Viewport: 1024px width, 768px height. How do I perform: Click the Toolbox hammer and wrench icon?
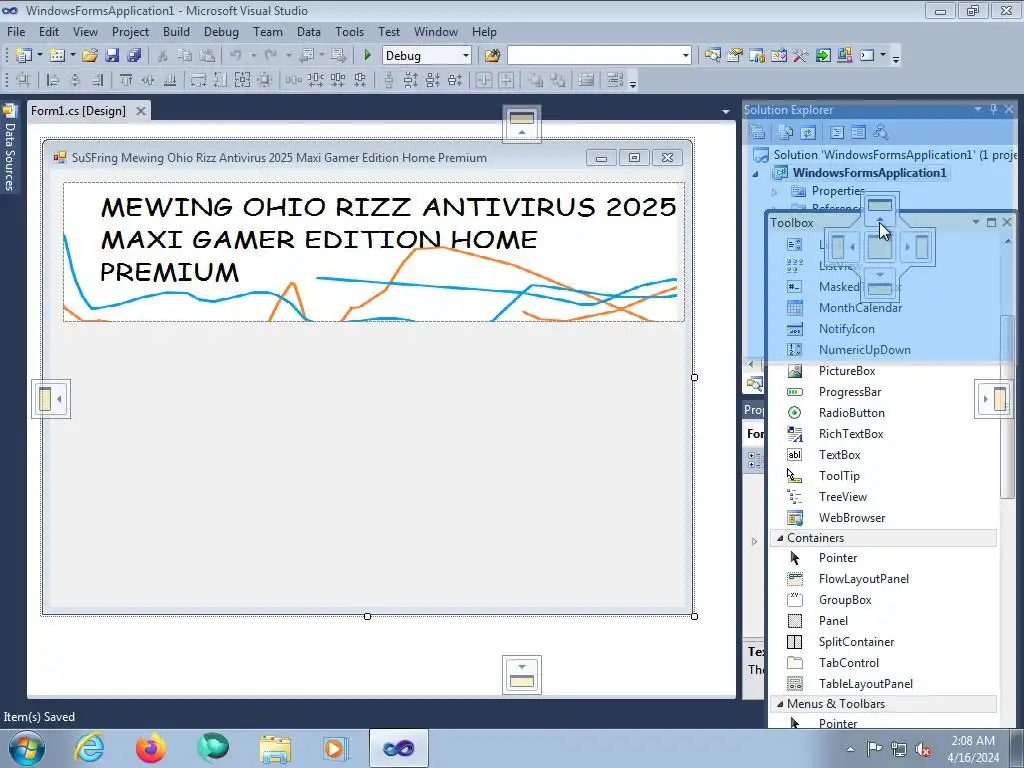[801, 56]
